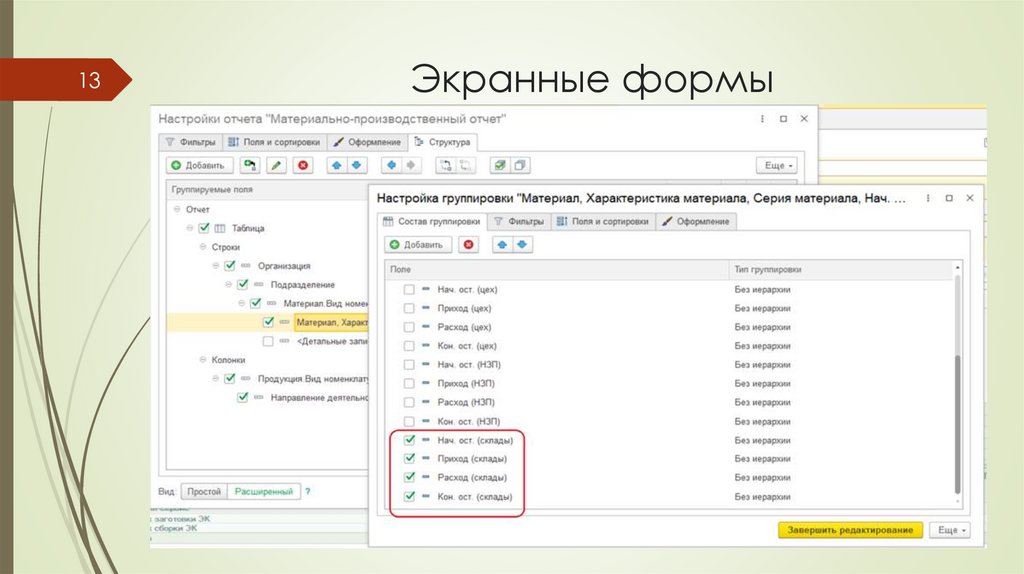Click the field icon before Подразделение
1024x574 pixels.
pyautogui.click(x=259, y=285)
